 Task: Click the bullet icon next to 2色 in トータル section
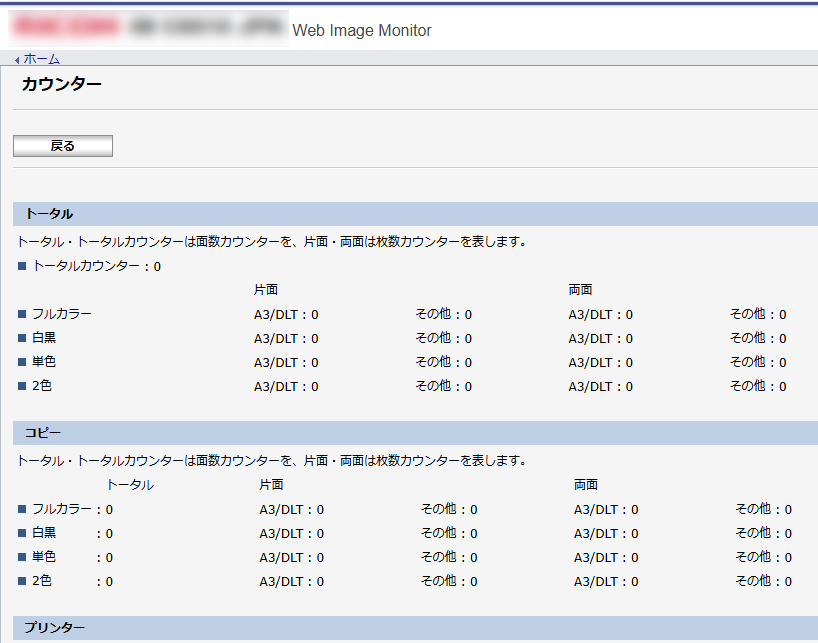click(x=22, y=386)
